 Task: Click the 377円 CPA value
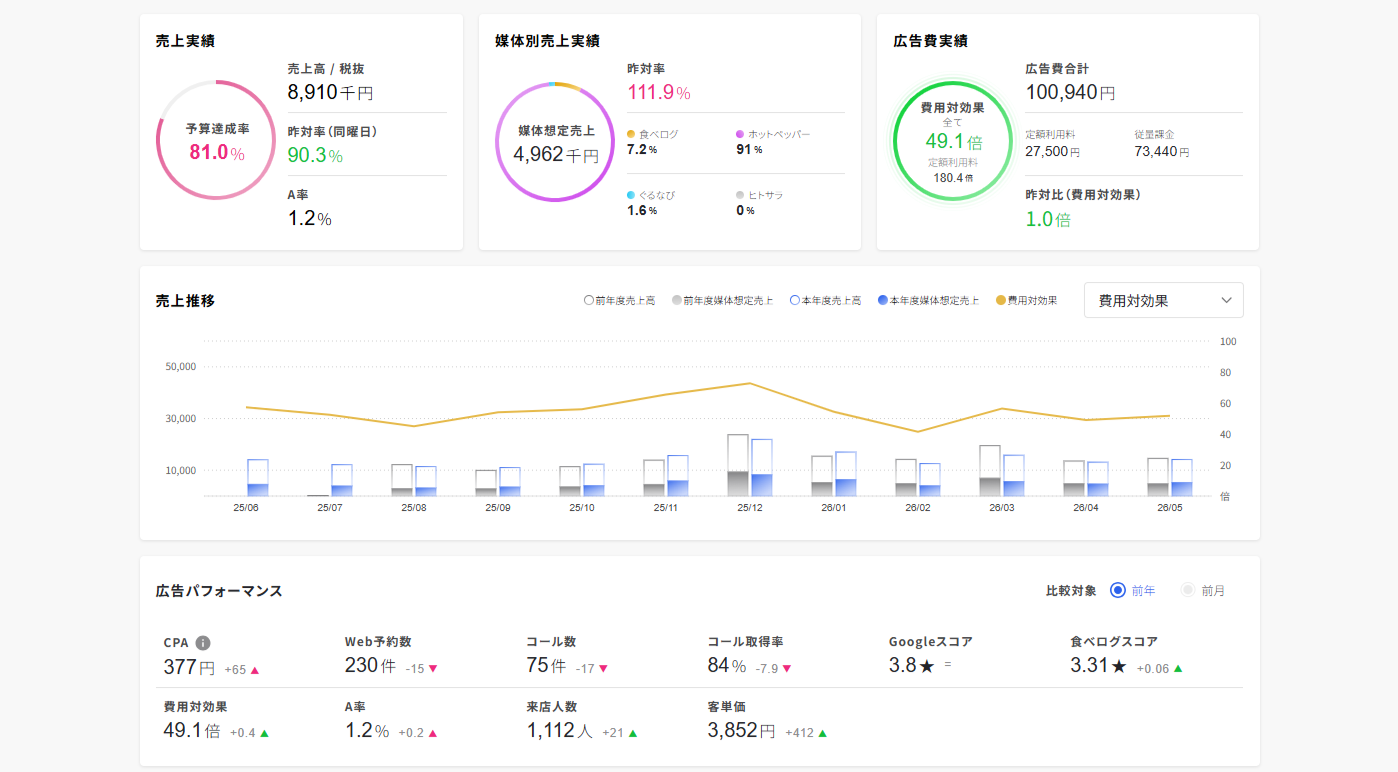tap(189, 667)
